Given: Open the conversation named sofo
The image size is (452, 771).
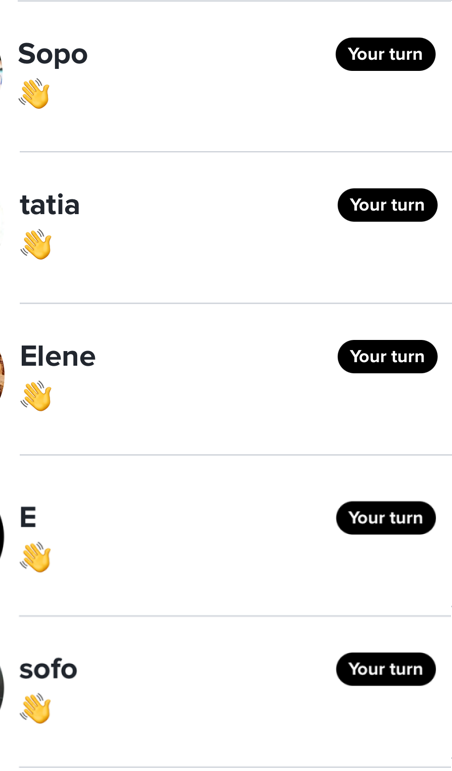Looking at the screenshot, I should pos(226,691).
